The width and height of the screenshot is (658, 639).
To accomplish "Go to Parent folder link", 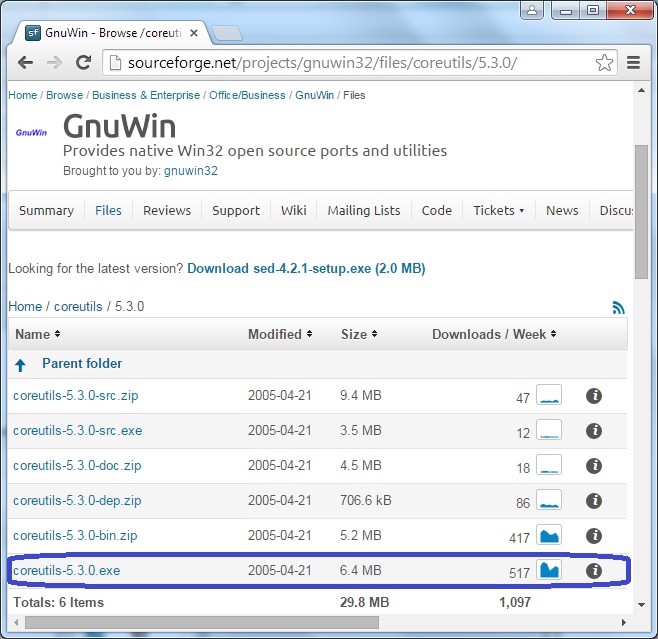I will click(82, 363).
